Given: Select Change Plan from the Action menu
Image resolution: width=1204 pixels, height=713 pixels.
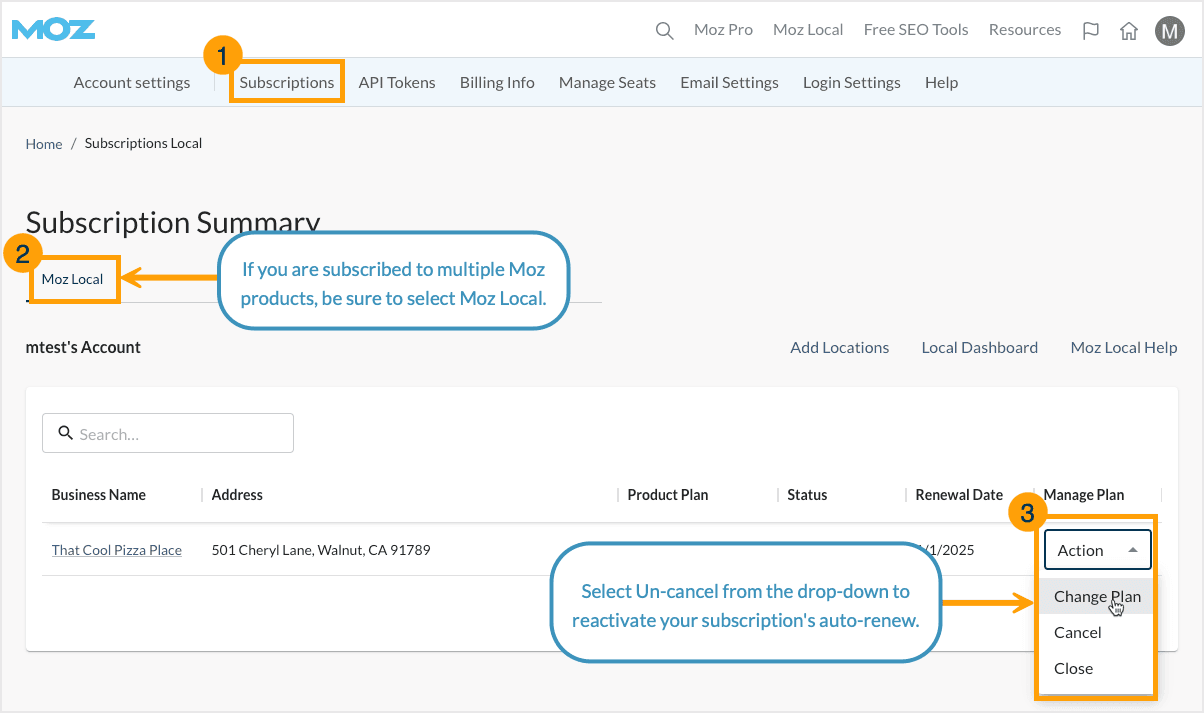Looking at the screenshot, I should 1096,596.
